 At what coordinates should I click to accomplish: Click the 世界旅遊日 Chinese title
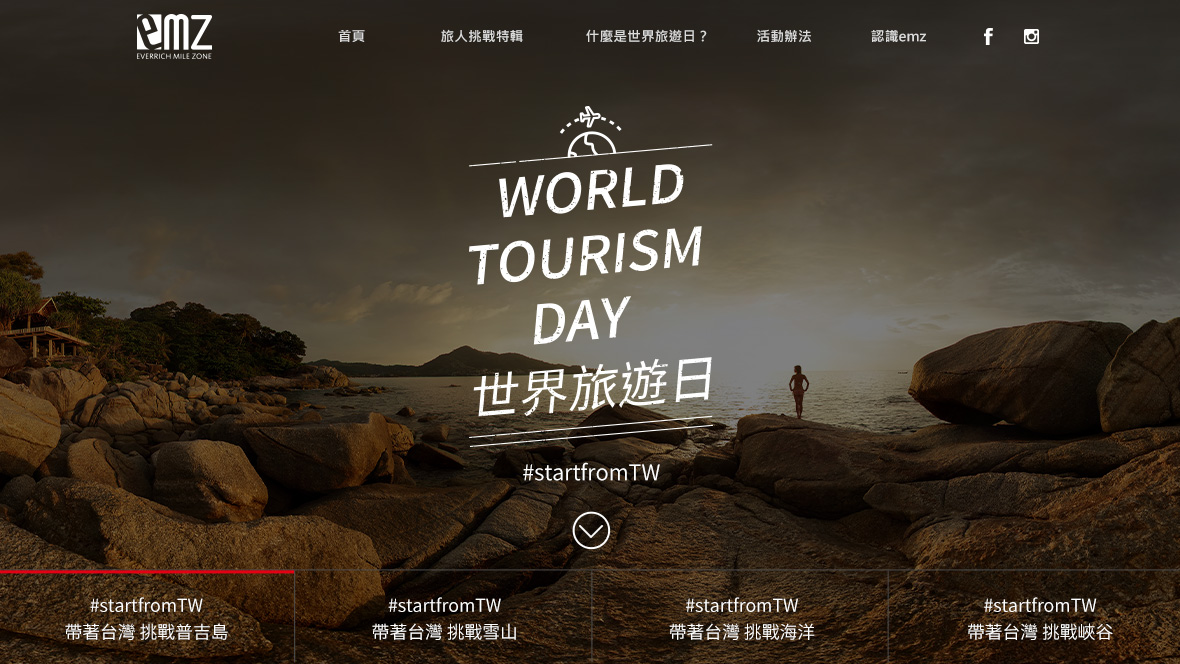tap(592, 387)
